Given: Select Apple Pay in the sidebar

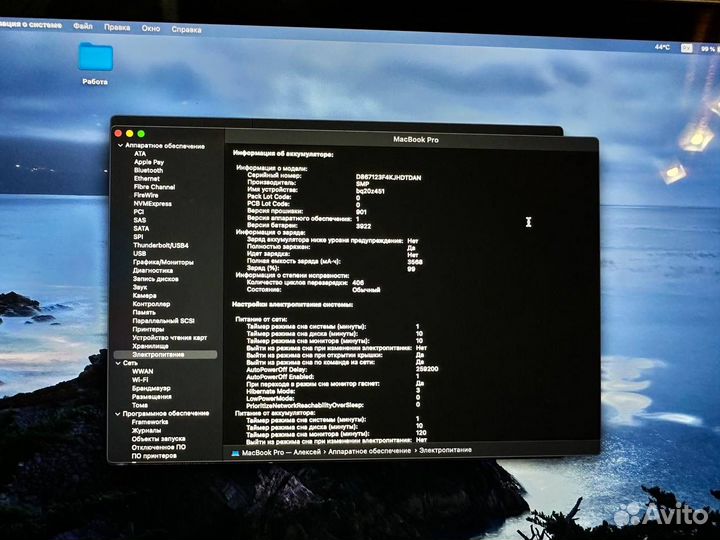Looking at the screenshot, I should coord(149,162).
